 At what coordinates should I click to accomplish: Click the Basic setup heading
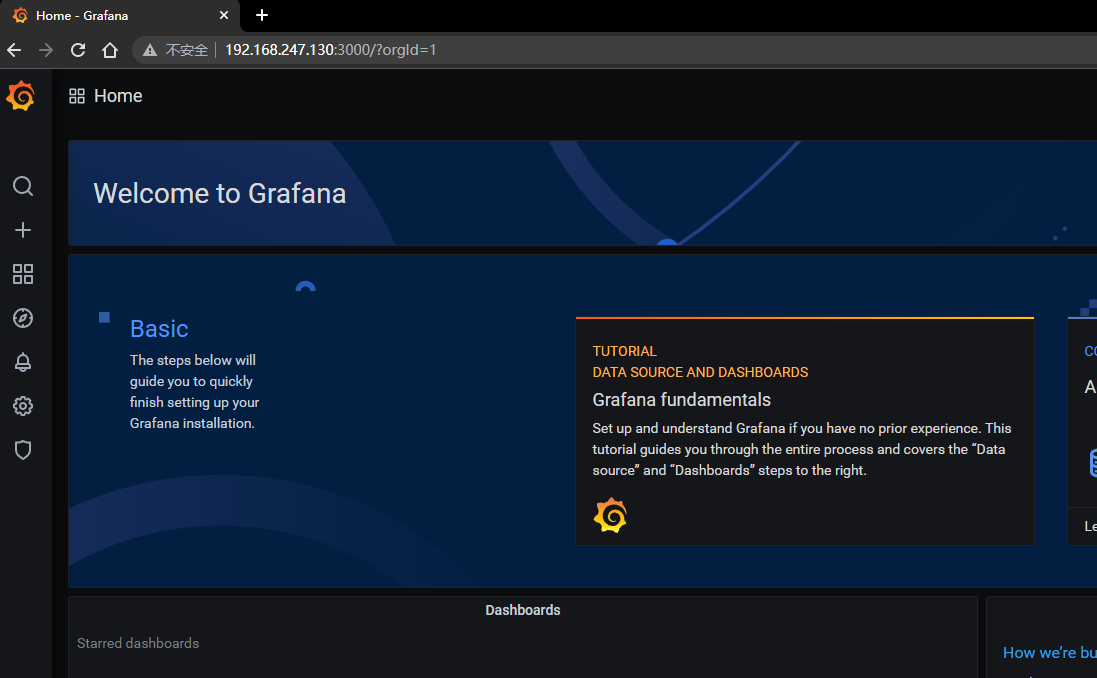[159, 329]
